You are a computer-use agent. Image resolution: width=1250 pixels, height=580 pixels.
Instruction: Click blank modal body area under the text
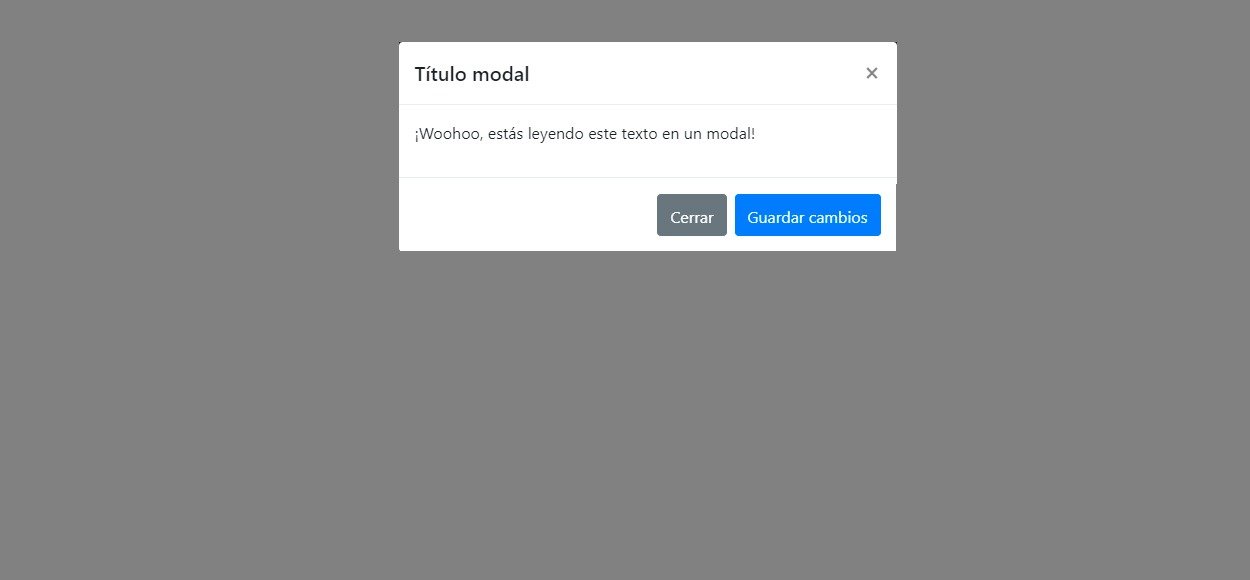[647, 161]
